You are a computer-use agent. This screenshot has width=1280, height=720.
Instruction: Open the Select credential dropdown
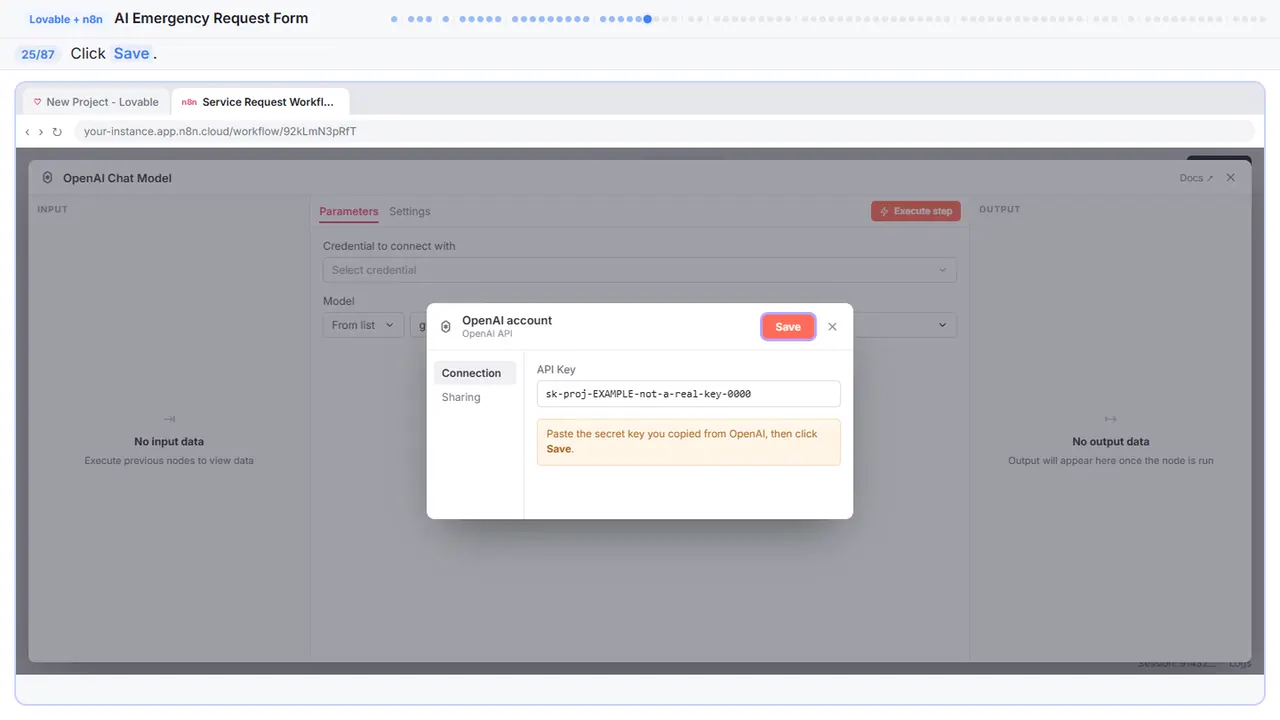(639, 270)
